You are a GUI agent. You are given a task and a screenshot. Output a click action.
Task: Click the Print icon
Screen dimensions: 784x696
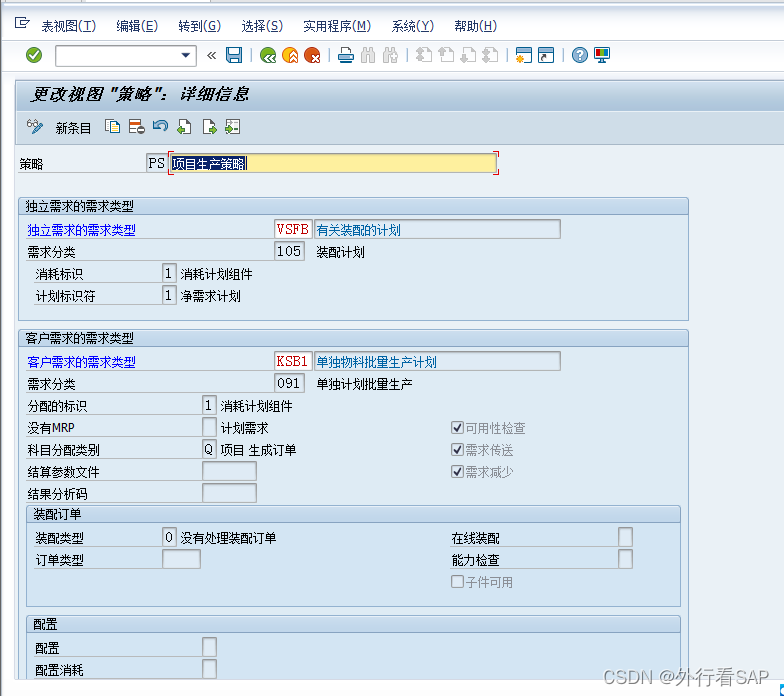[x=346, y=55]
